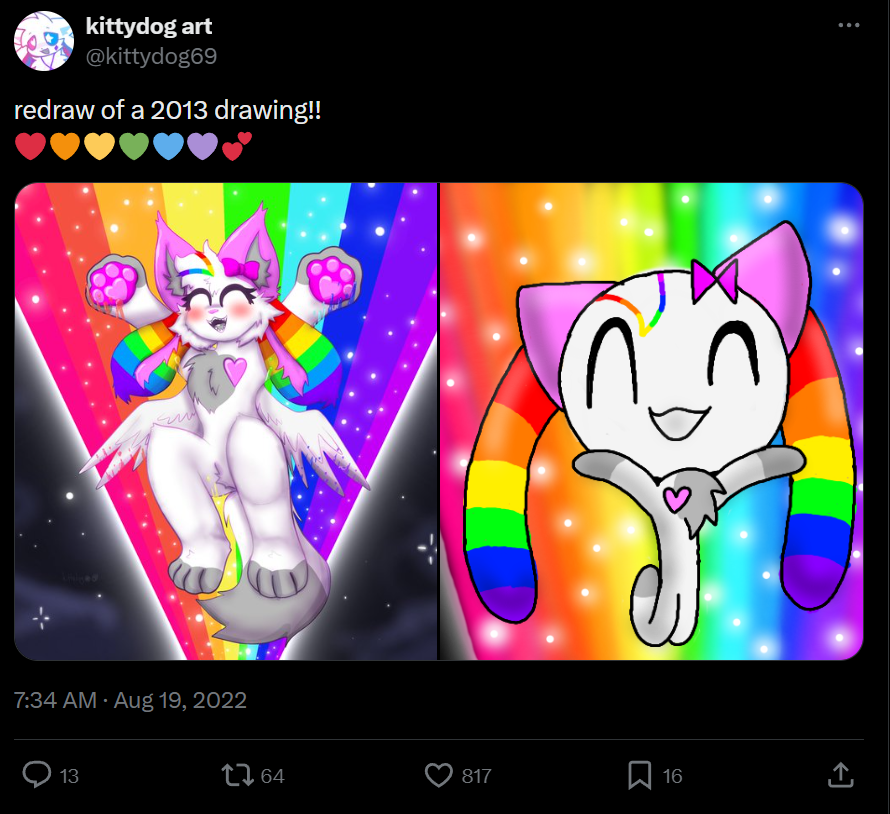Open the kittydog art profile avatar
The width and height of the screenshot is (890, 814).
coord(43,42)
